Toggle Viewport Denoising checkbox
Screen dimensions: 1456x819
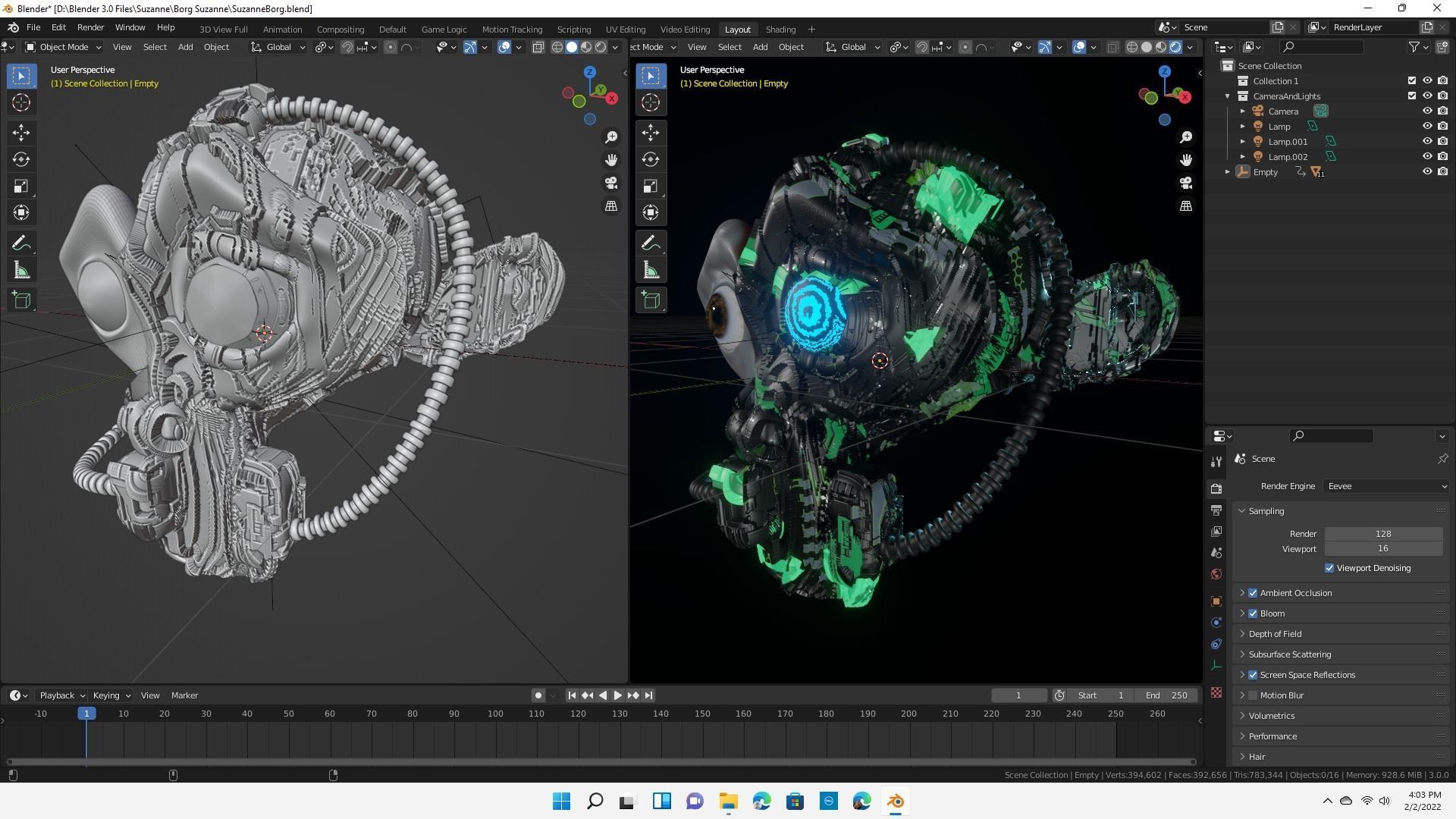click(1329, 568)
